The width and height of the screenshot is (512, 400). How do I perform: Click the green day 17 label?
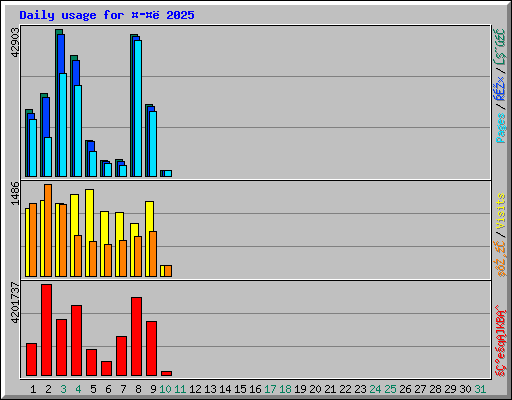pos(270,389)
